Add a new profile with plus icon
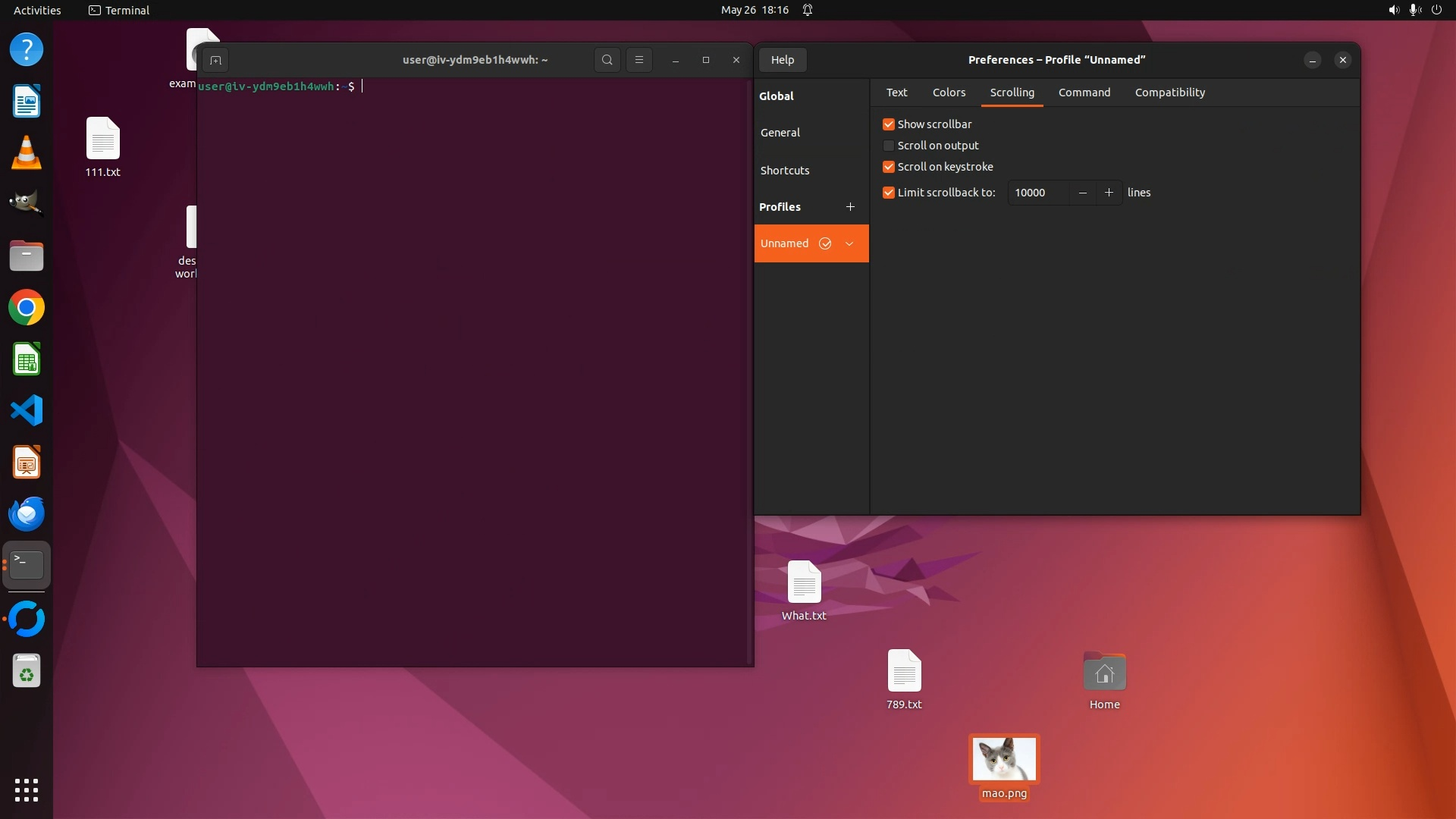Viewport: 1456px width, 819px height. [x=850, y=207]
